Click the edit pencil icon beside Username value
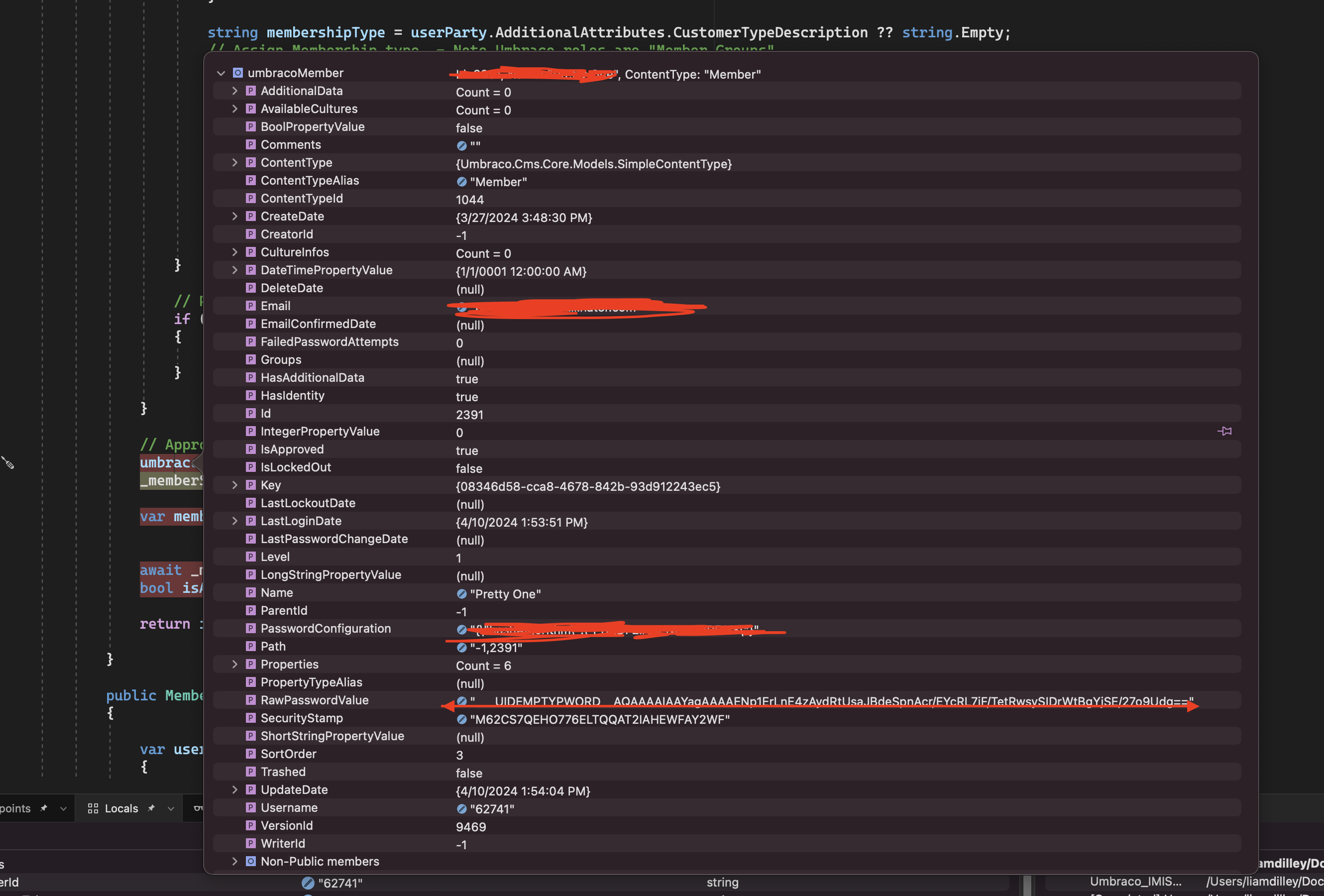1324x896 pixels. [x=461, y=809]
